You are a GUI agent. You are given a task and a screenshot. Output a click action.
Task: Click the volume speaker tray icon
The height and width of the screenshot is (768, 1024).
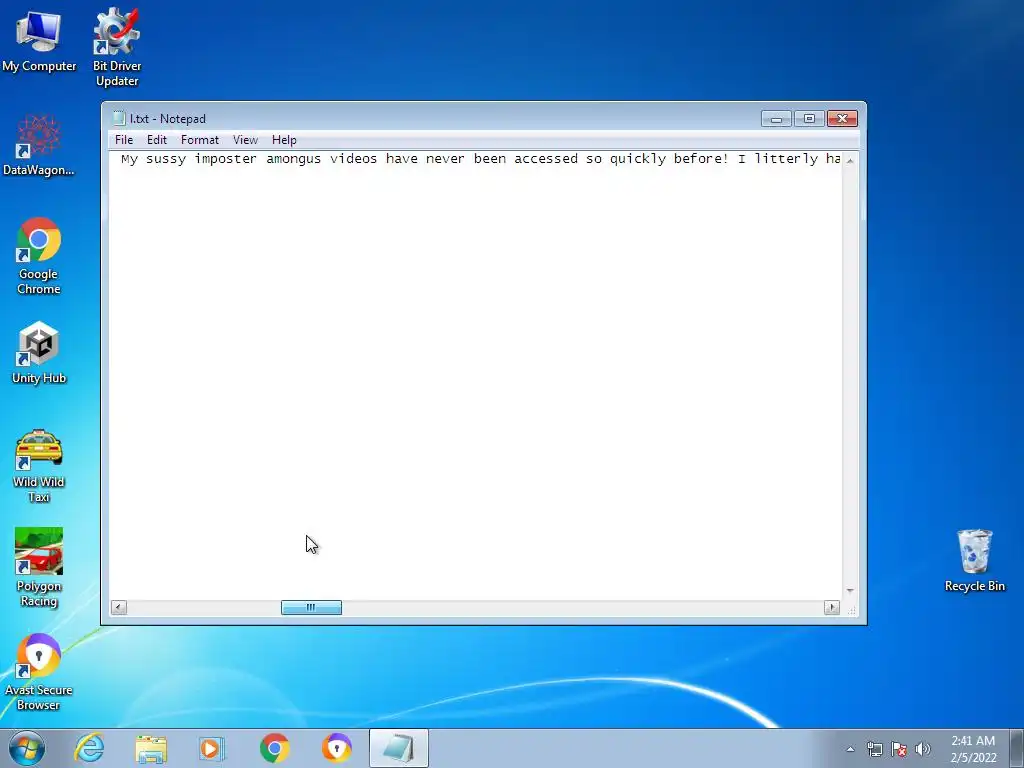click(x=923, y=749)
